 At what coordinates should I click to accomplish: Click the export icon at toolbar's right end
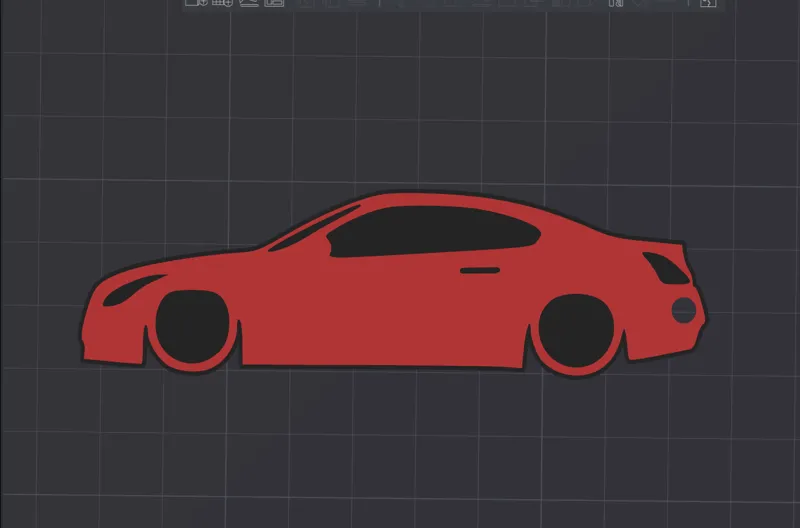[x=708, y=3]
